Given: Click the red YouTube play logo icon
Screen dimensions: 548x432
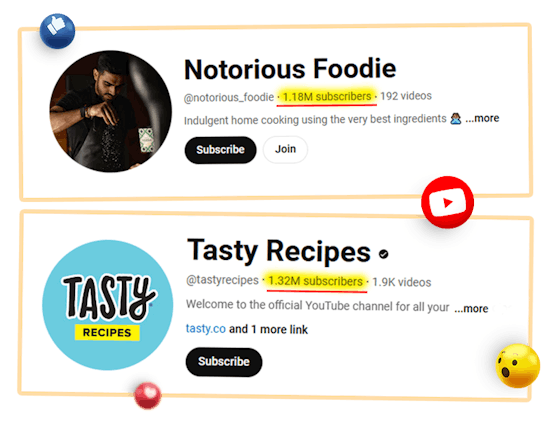Looking at the screenshot, I should click(x=447, y=202).
